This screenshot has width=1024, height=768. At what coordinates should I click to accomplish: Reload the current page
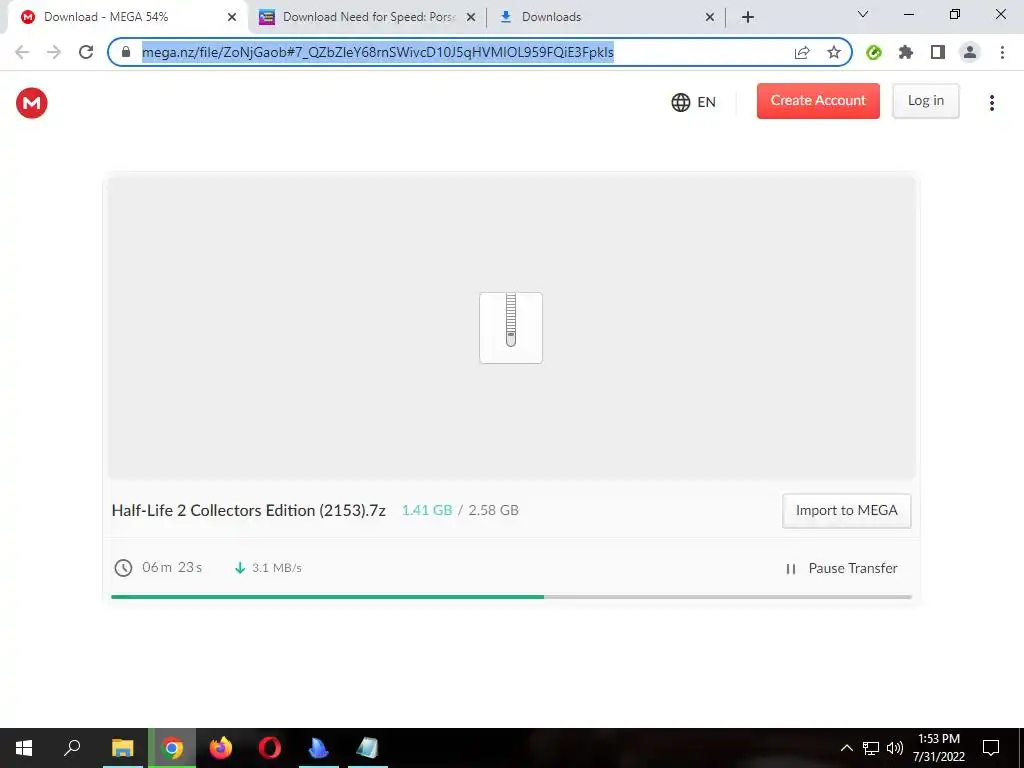pos(86,52)
